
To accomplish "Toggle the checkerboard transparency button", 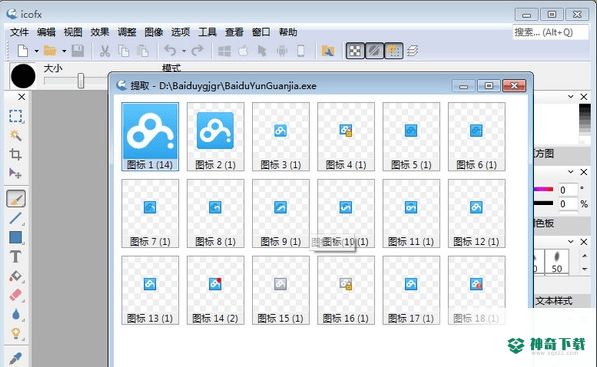I will coord(355,51).
